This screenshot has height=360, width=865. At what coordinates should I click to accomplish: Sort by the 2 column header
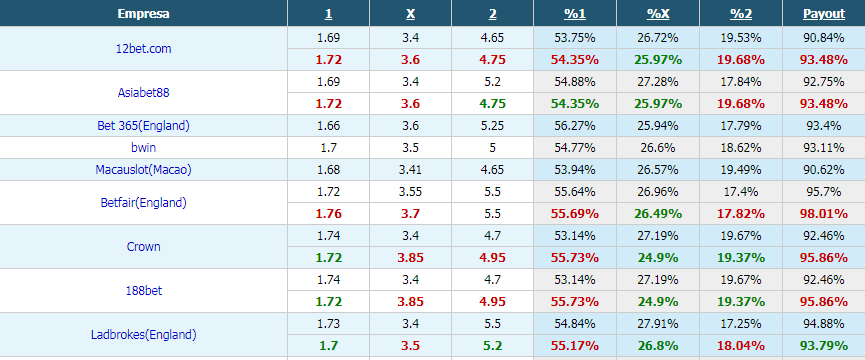point(493,14)
